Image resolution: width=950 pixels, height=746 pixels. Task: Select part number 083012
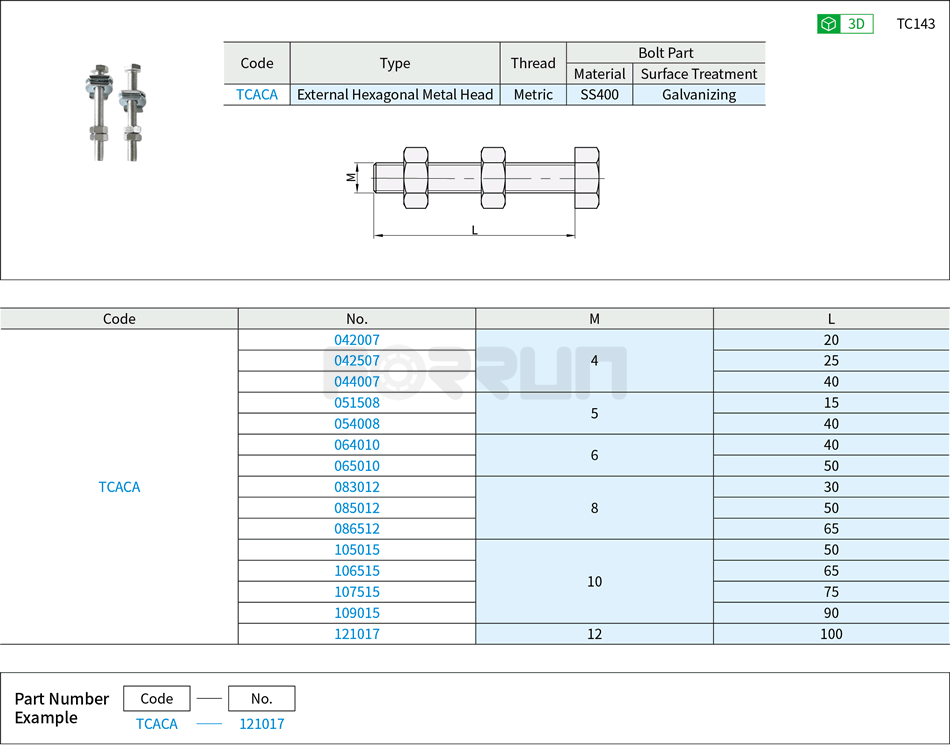pos(356,487)
